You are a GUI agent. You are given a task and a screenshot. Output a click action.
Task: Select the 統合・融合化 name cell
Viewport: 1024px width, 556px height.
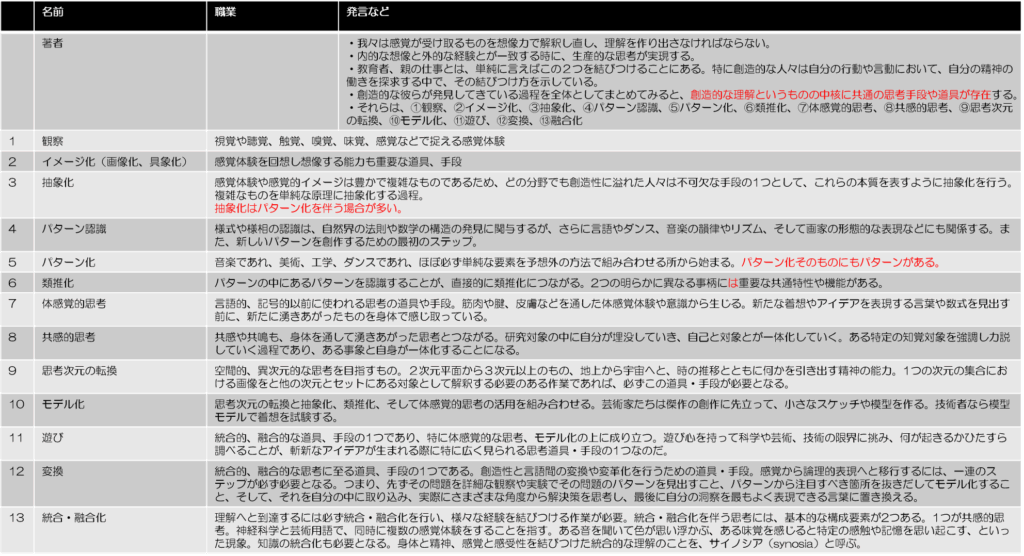click(x=77, y=516)
